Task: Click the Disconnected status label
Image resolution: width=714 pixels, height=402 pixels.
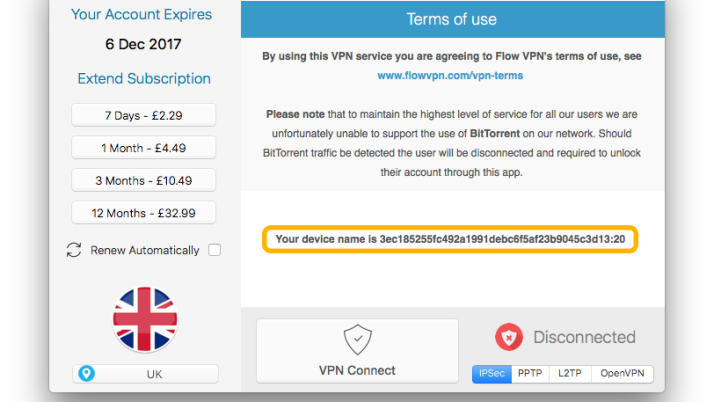Action: pos(584,337)
